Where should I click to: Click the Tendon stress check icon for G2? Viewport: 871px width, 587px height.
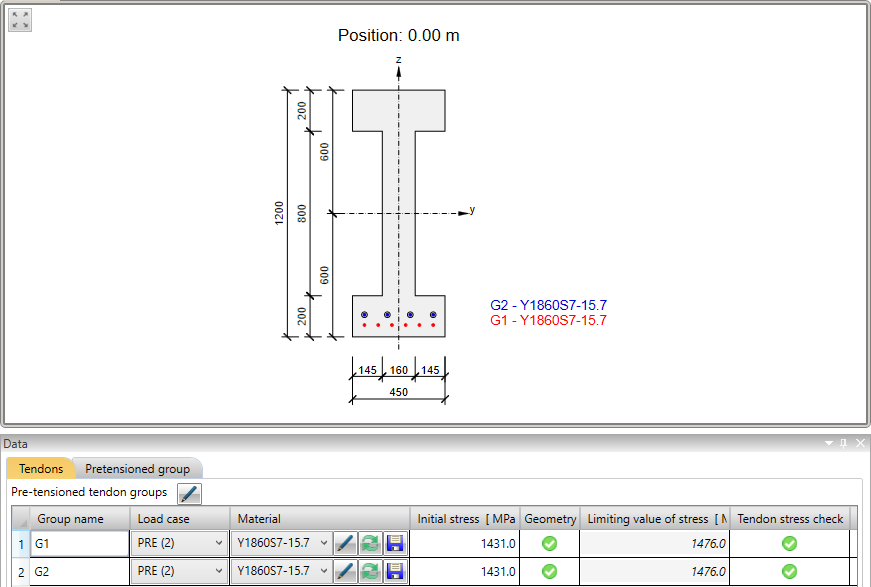(789, 571)
